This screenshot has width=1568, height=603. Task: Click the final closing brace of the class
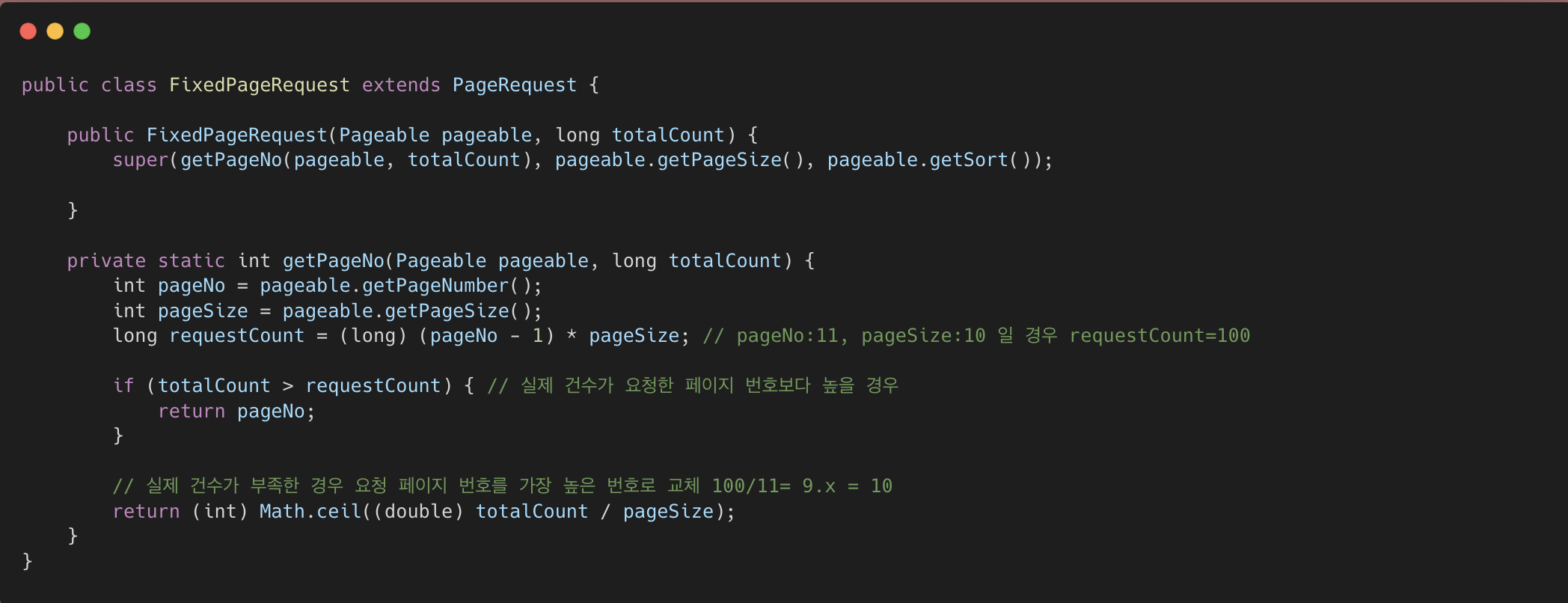tap(28, 561)
